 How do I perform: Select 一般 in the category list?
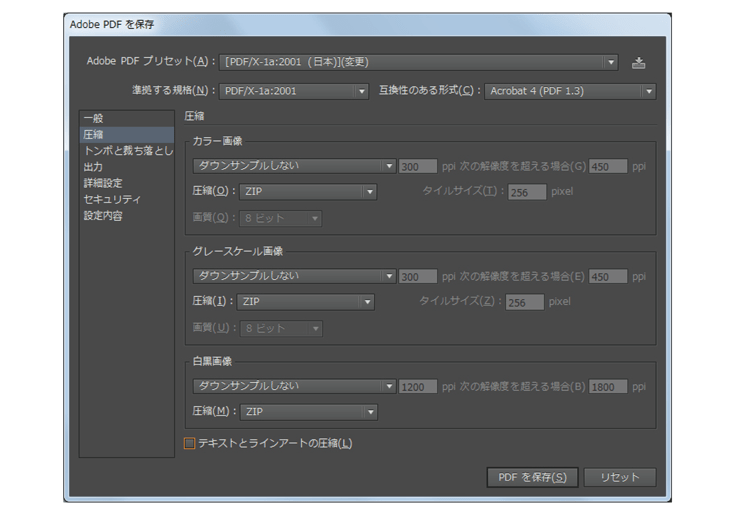pyautogui.click(x=127, y=118)
